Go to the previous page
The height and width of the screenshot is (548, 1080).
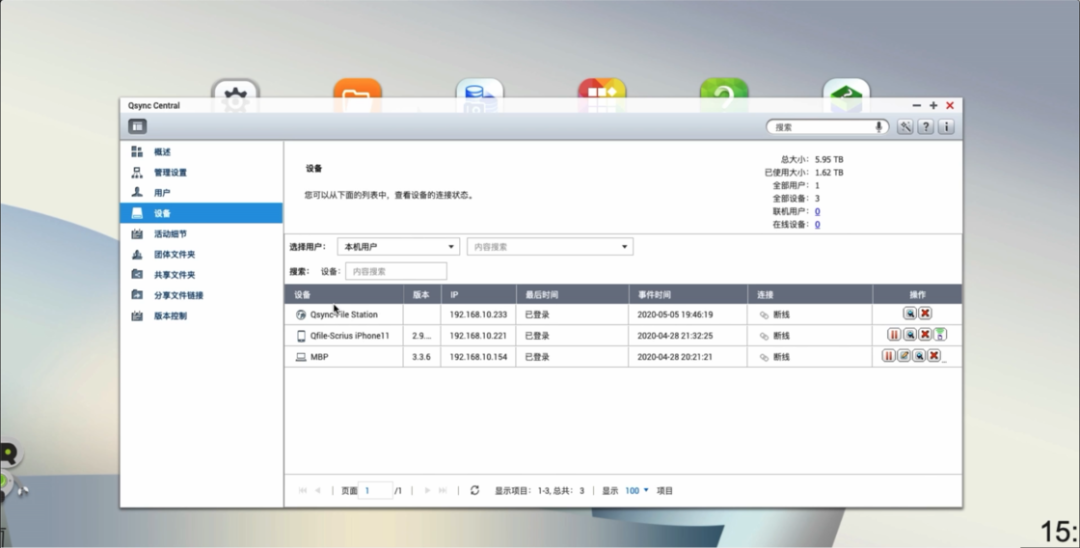(318, 490)
